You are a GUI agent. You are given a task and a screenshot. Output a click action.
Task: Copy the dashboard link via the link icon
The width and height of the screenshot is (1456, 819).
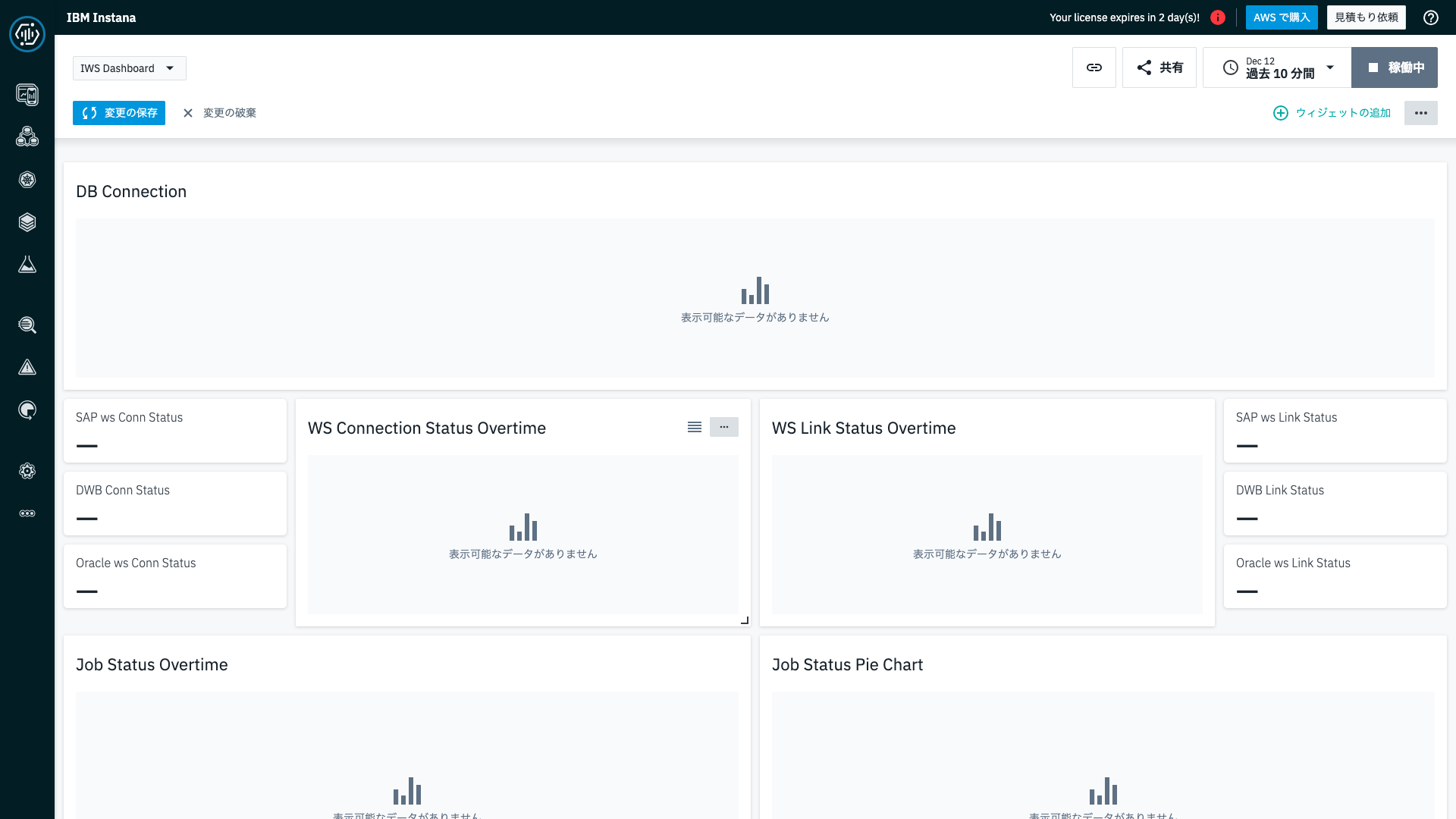click(1094, 67)
